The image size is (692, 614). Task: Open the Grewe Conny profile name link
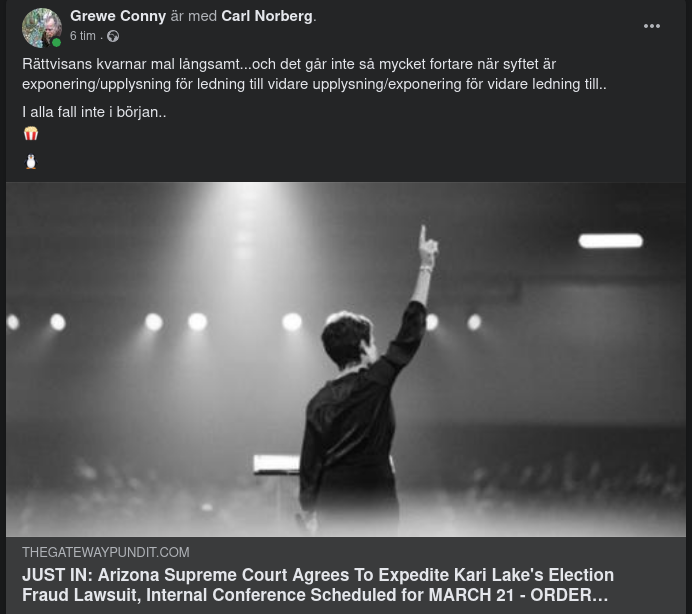point(118,16)
